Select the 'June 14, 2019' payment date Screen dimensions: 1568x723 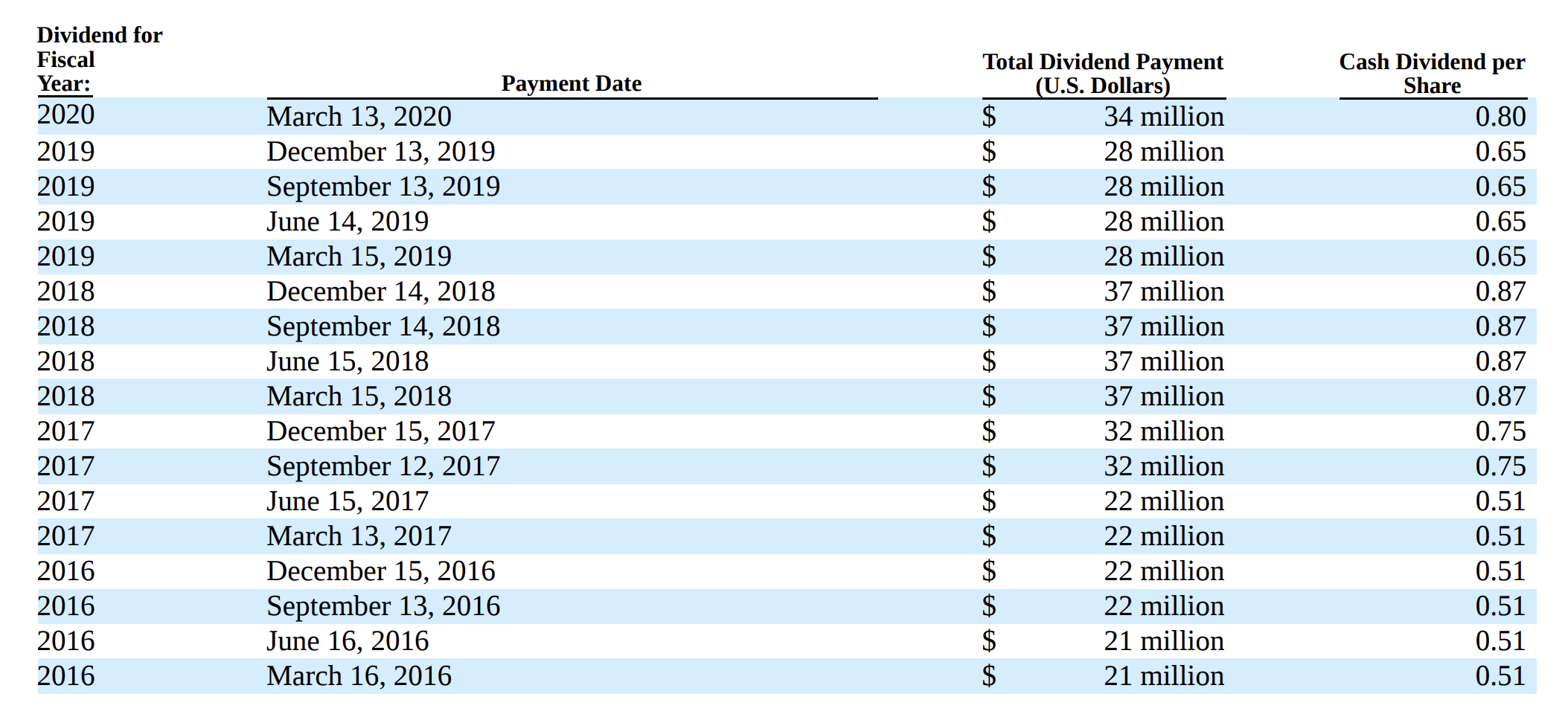pyautogui.click(x=348, y=222)
